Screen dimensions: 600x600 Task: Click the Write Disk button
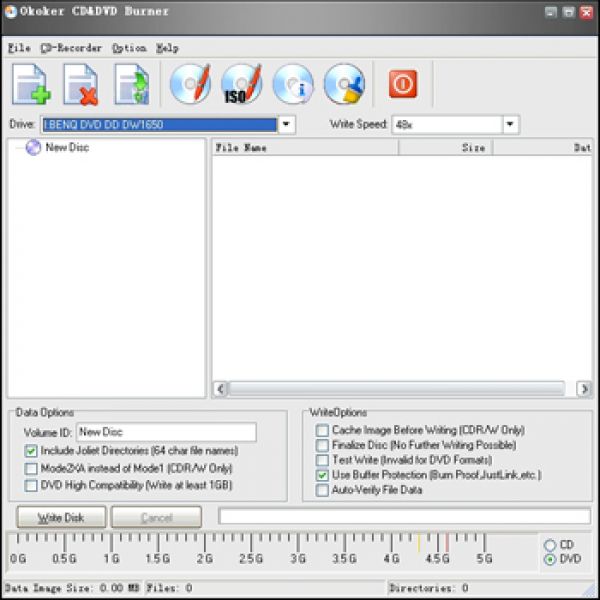(61, 517)
